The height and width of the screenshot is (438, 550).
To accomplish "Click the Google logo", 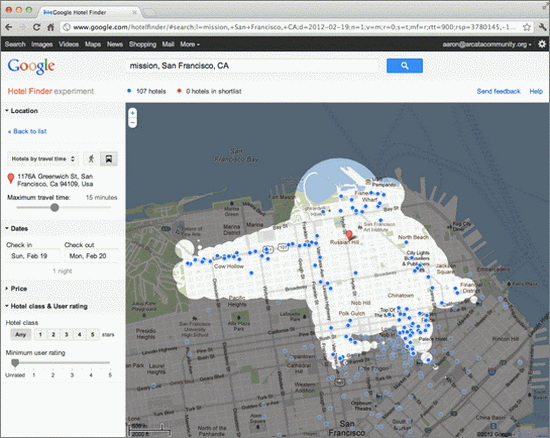I will (x=31, y=66).
